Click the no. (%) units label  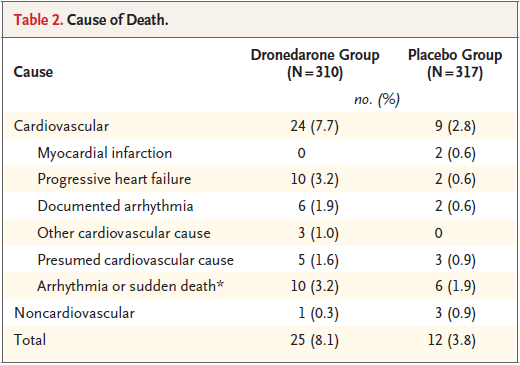[x=377, y=99]
